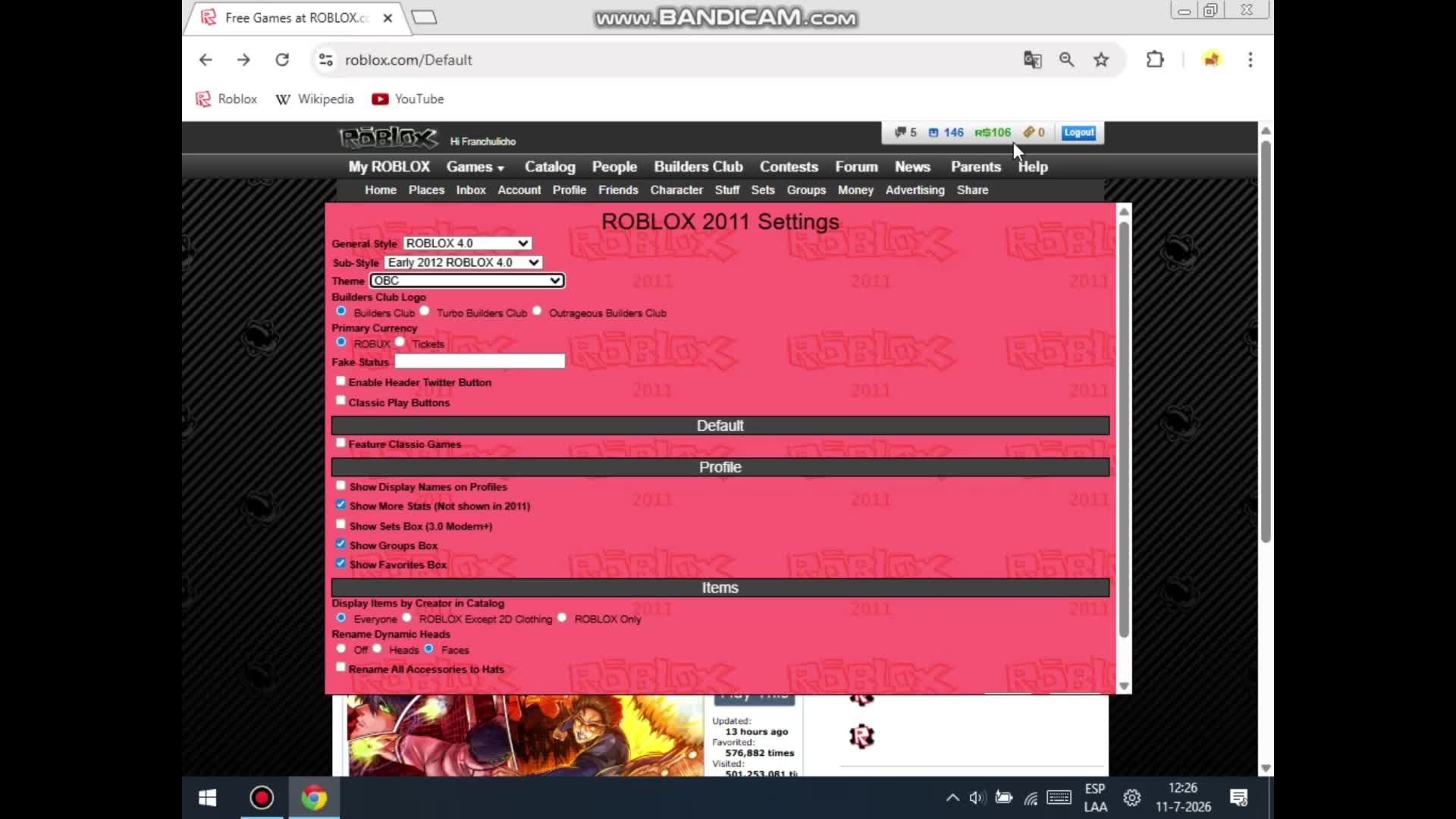1456x819 pixels.
Task: Open the Builders Club nav item
Action: (698, 167)
